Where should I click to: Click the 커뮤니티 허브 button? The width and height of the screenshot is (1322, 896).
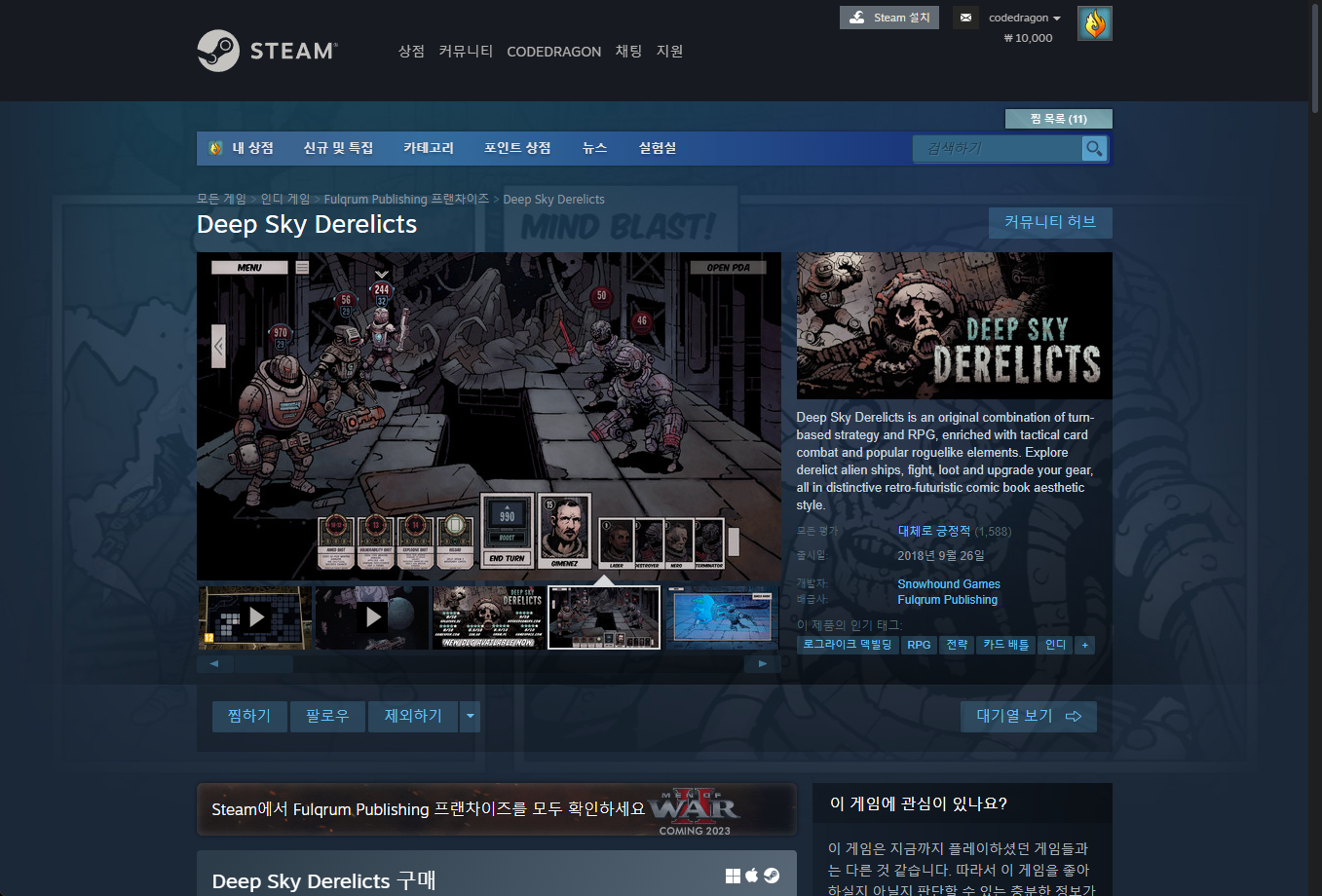1050,222
